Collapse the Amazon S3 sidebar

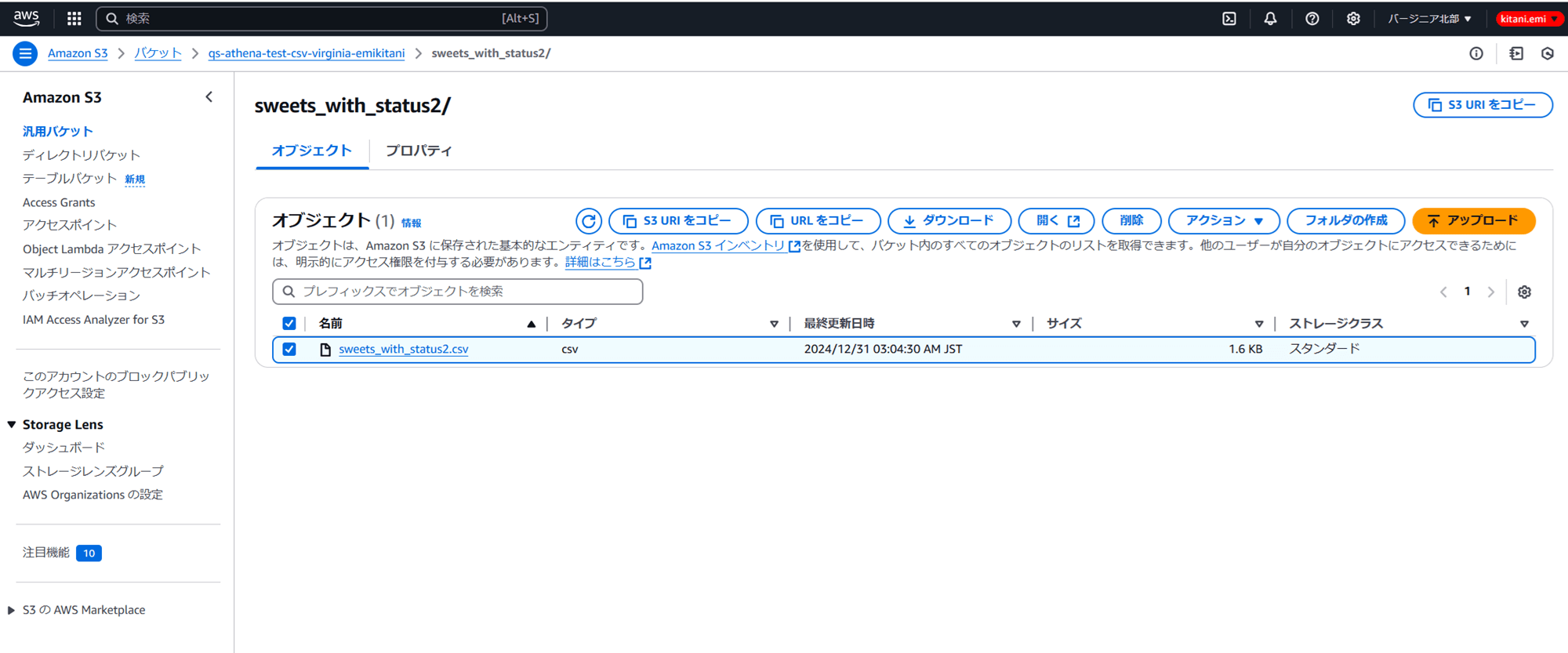209,97
